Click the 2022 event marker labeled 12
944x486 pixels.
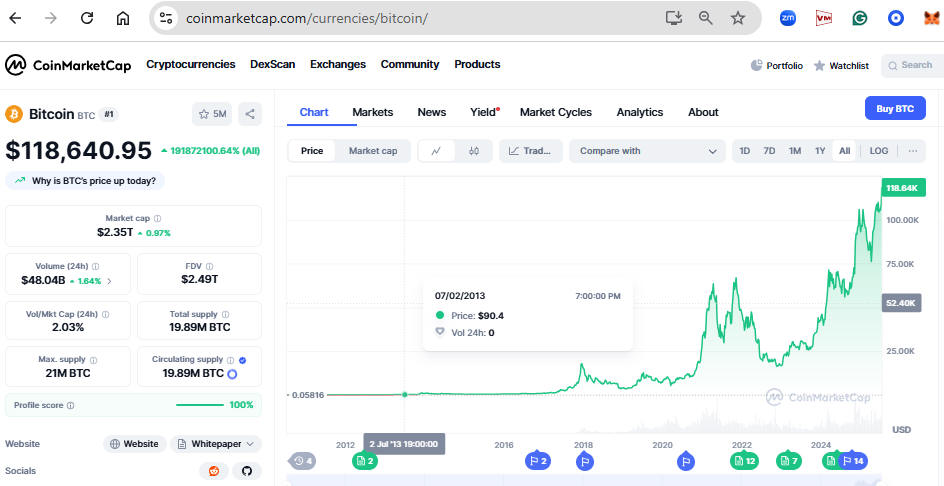coord(744,461)
